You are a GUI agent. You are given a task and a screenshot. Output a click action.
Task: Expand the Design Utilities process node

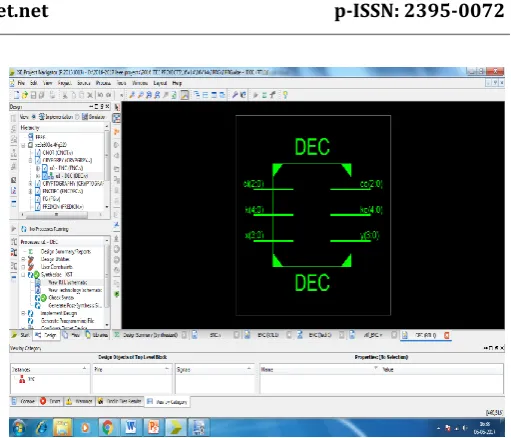(23, 259)
